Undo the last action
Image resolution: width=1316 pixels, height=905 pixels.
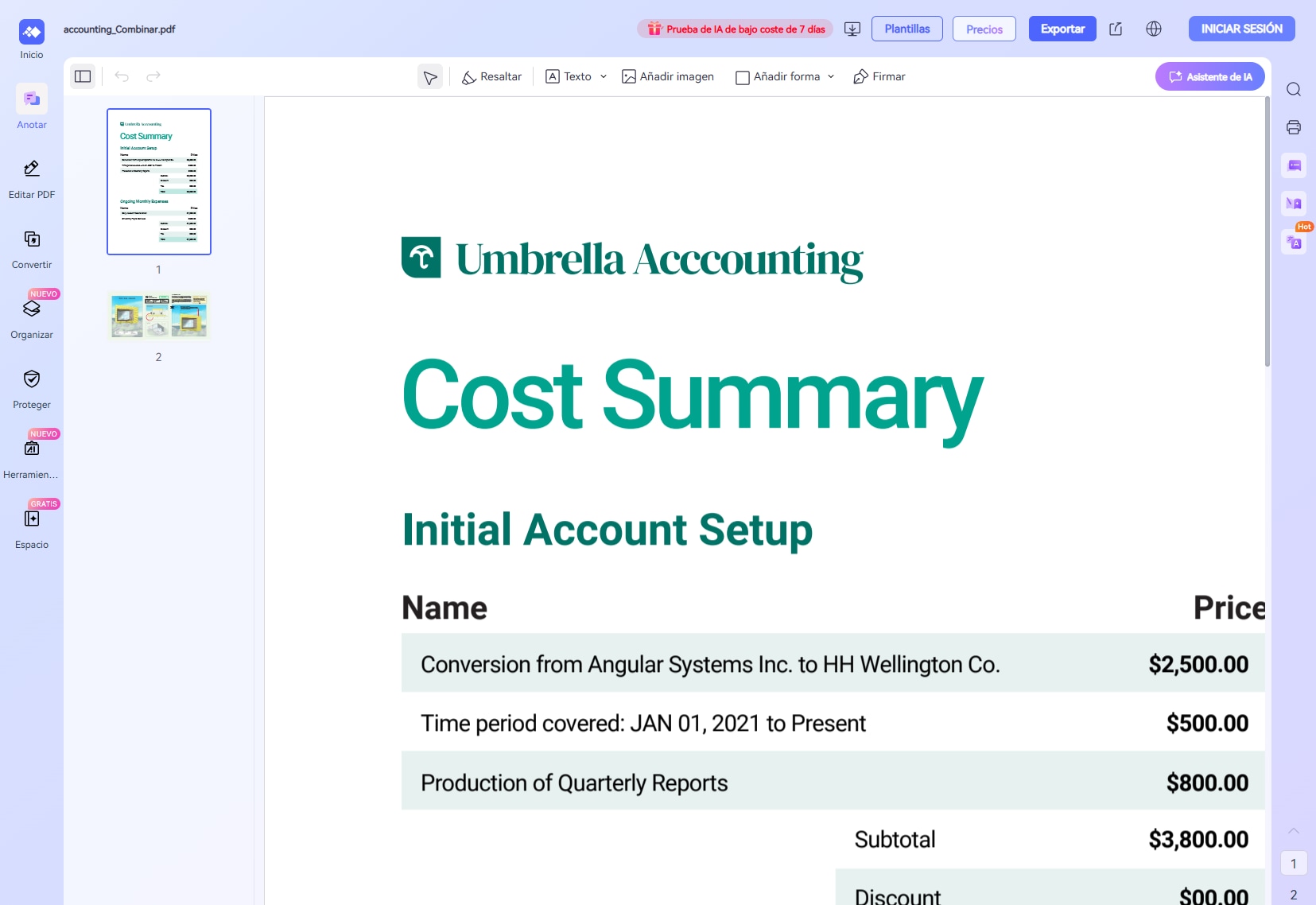(122, 76)
